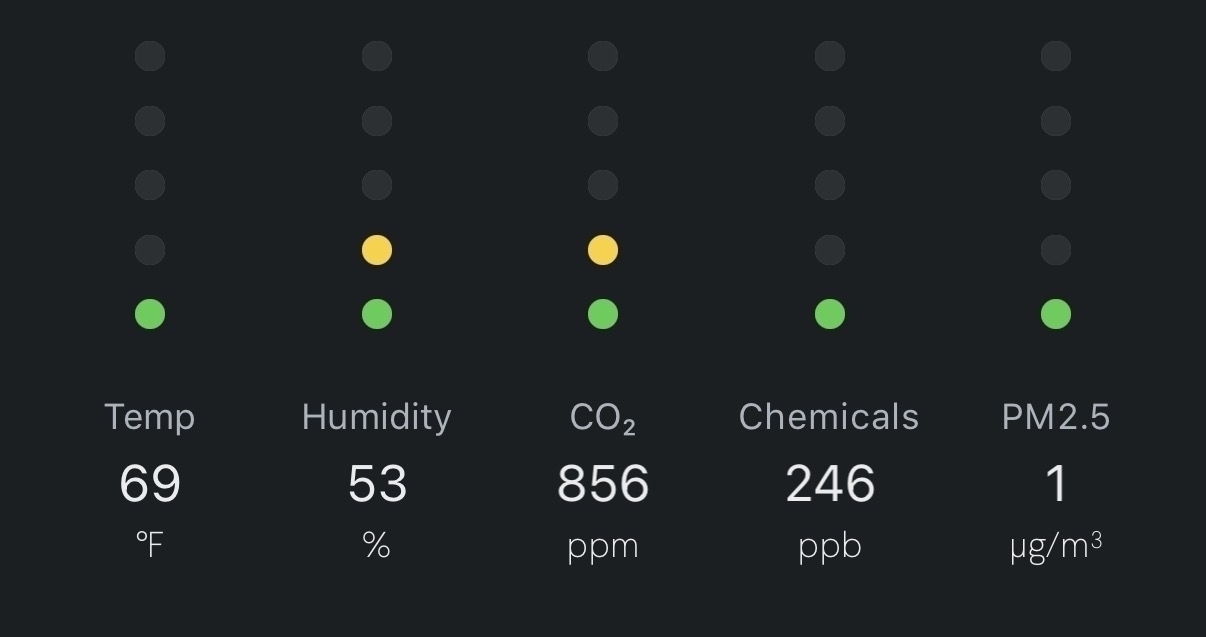Select the Humidity label
Image resolution: width=1206 pixels, height=637 pixels.
pyautogui.click(x=377, y=417)
